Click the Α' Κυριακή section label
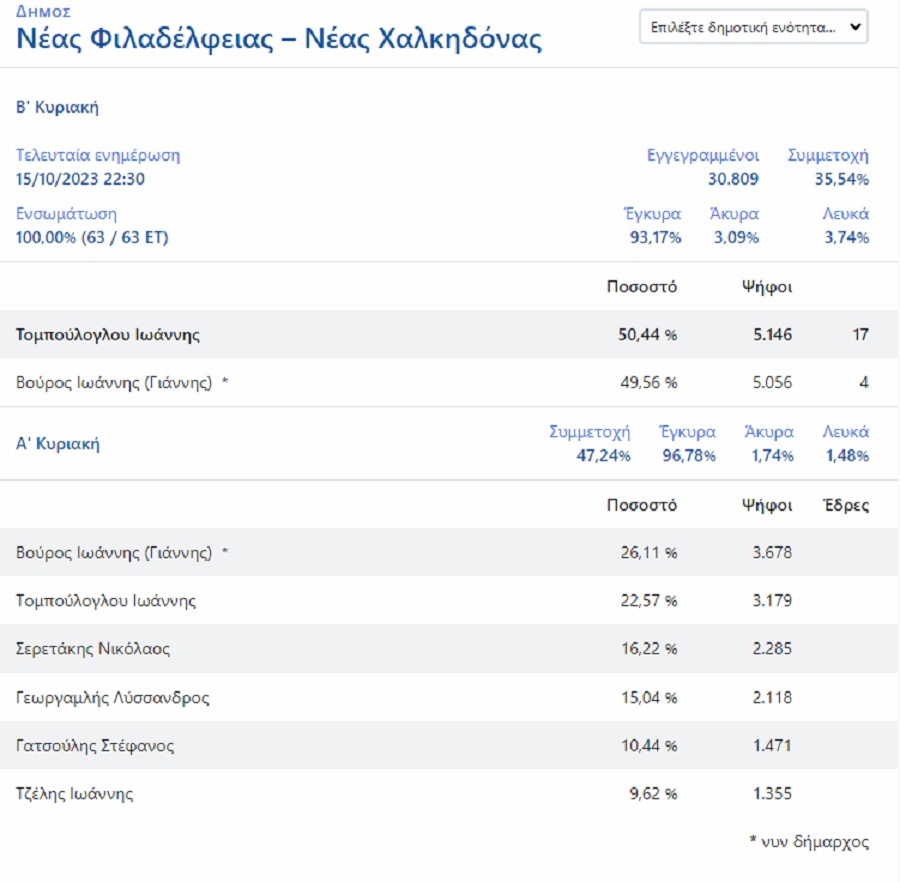This screenshot has height=882, width=900. [x=57, y=444]
